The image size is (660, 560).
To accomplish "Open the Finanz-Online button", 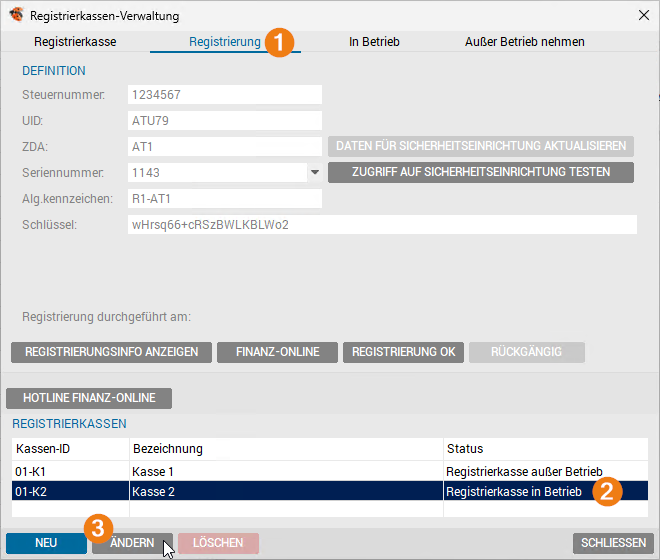I will [278, 352].
